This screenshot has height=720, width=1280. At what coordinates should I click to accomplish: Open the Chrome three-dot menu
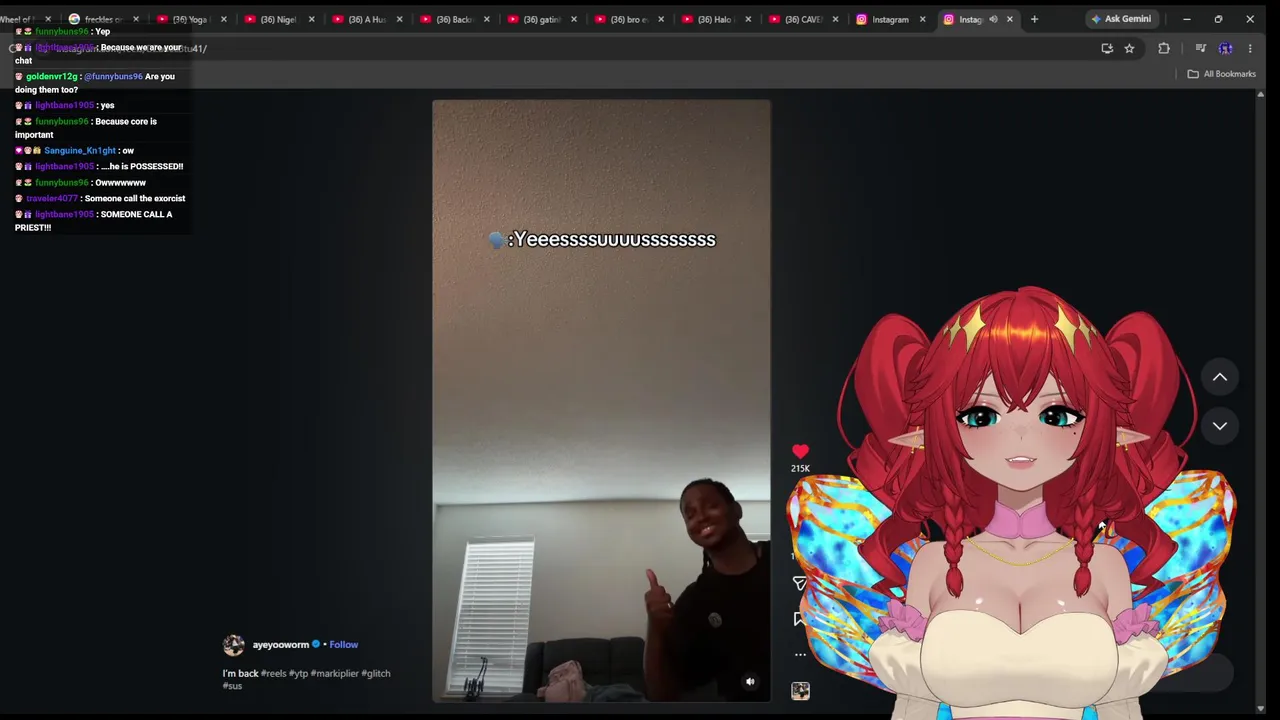pos(1250,48)
